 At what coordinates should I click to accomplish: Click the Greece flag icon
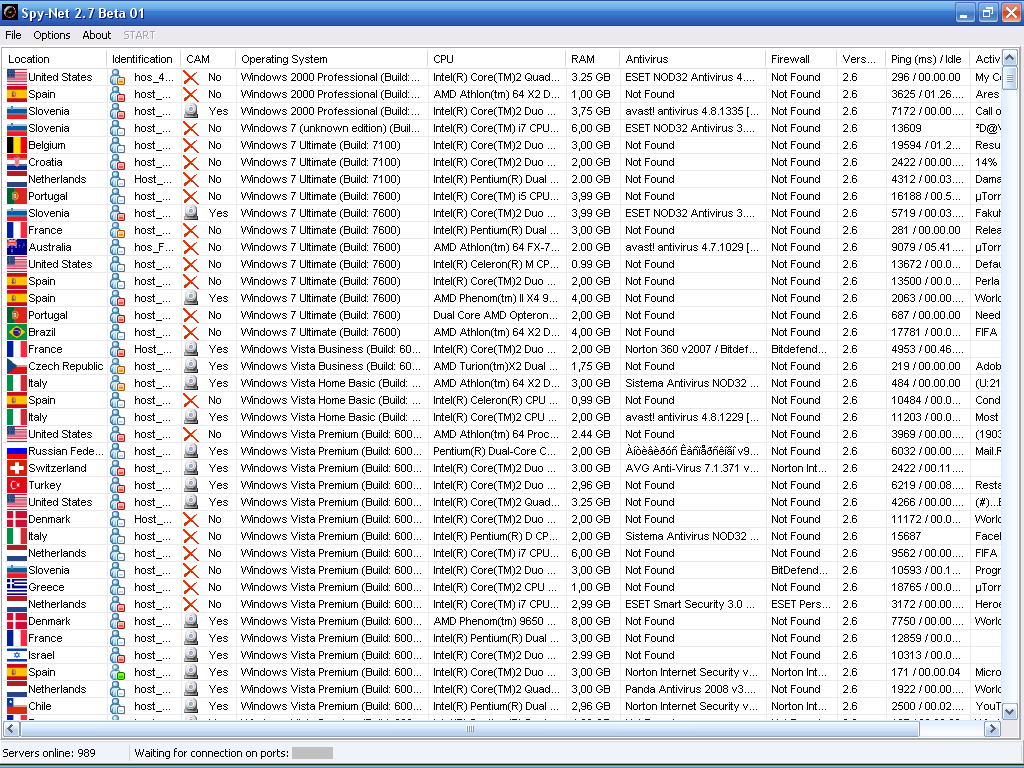pos(17,586)
